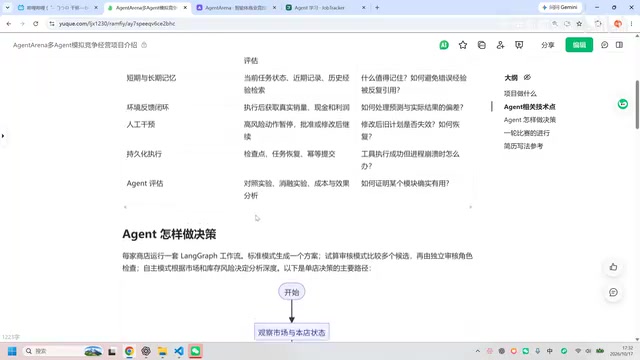Open the clock and date in taskbar
The height and width of the screenshot is (360, 640).
click(x=623, y=351)
